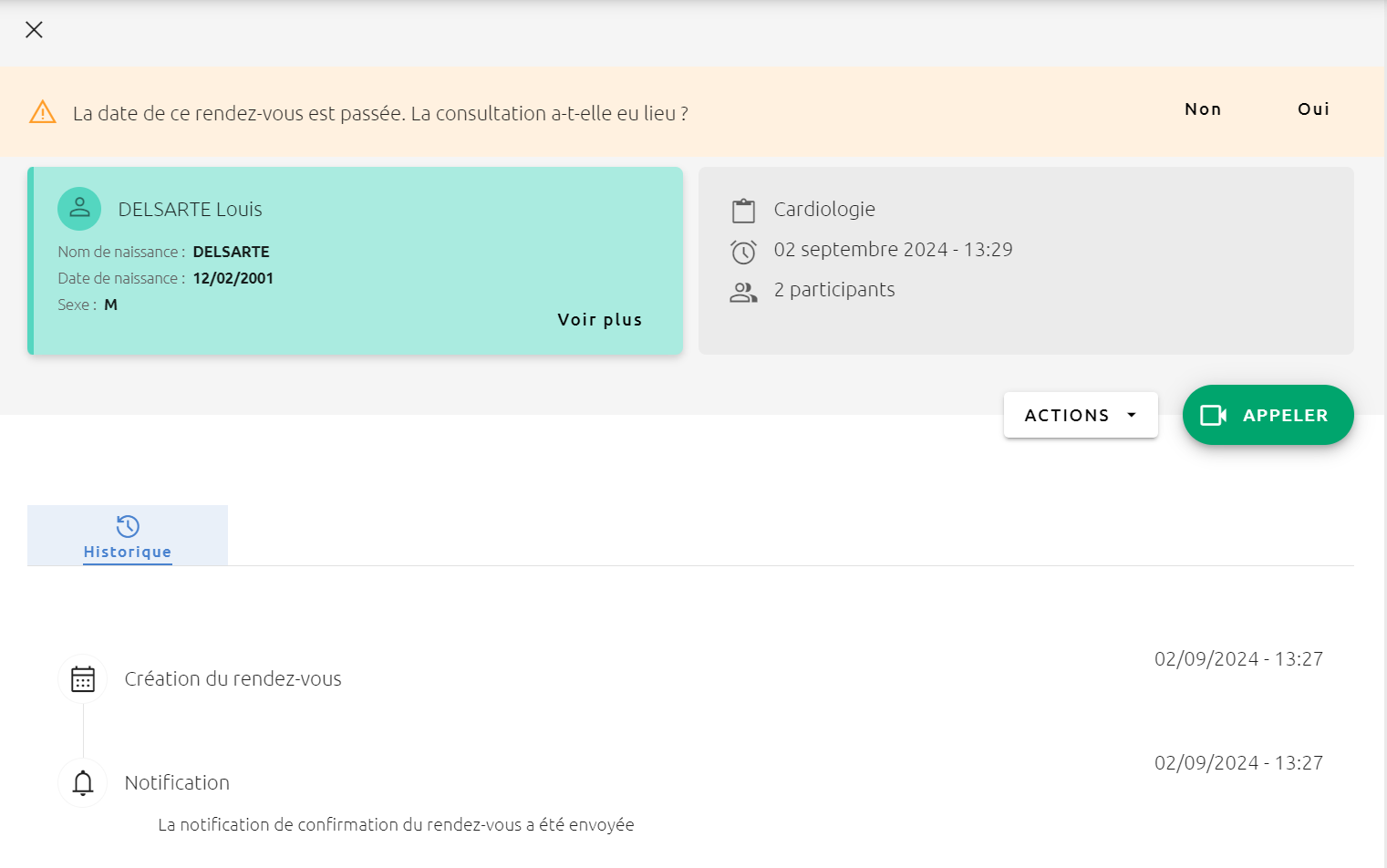
Task: Open the Actions dropdown menu
Action: tap(1081, 415)
